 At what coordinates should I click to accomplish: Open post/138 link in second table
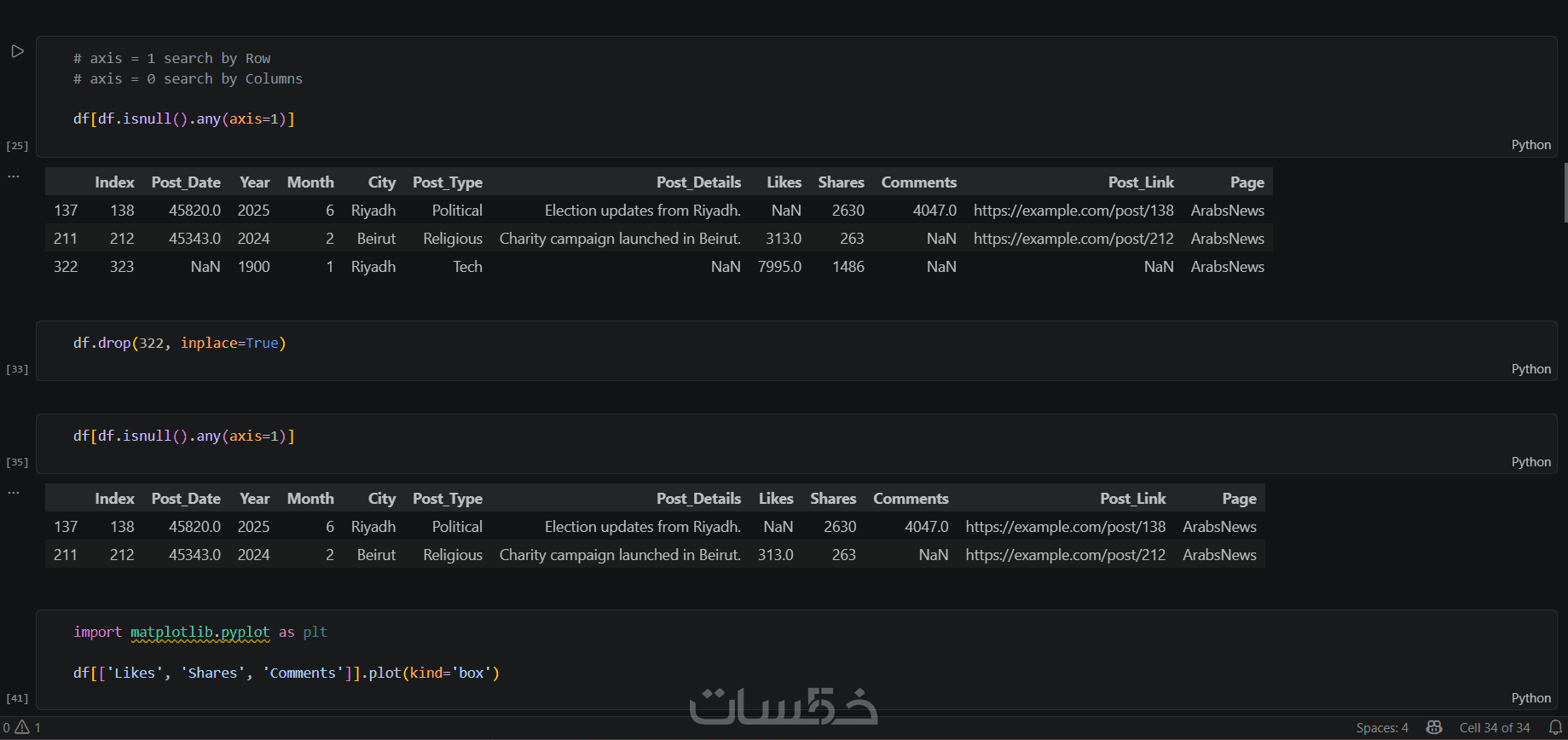(x=1066, y=527)
